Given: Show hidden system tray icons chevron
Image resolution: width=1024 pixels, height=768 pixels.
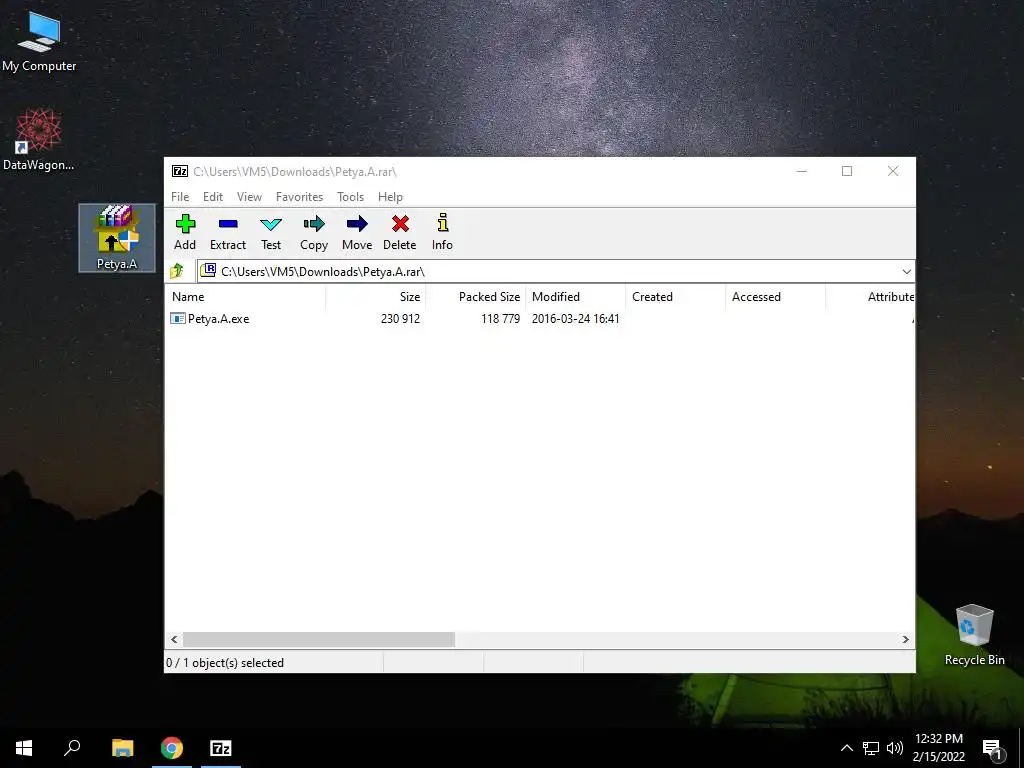Looking at the screenshot, I should pos(846,748).
